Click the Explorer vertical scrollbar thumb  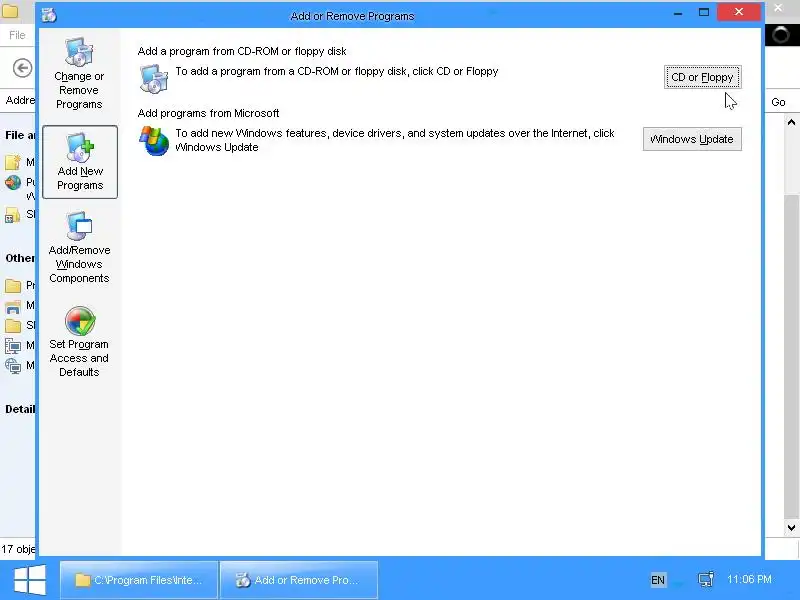(791, 356)
